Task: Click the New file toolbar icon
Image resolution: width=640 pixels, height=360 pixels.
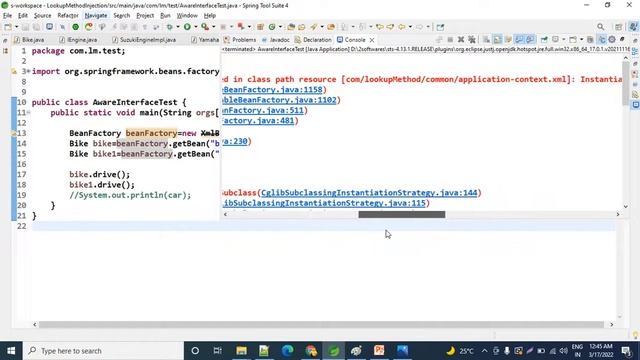Action: pos(8,27)
